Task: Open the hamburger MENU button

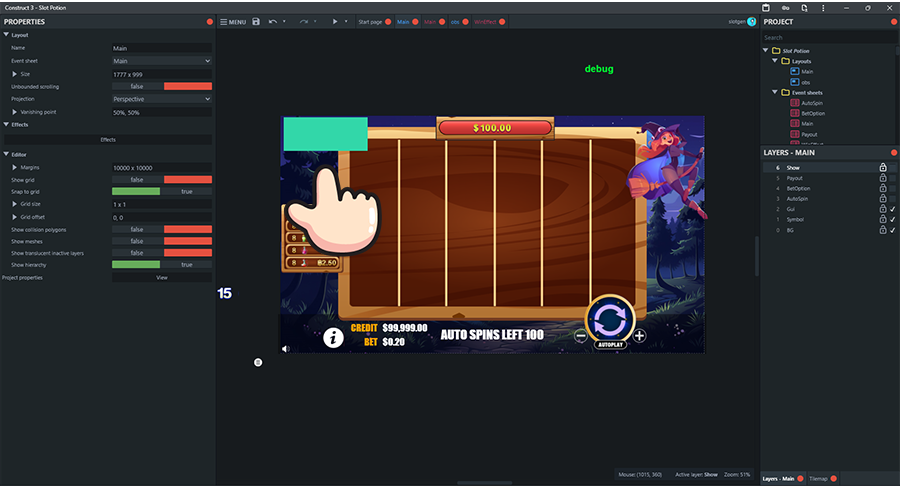Action: (x=233, y=22)
